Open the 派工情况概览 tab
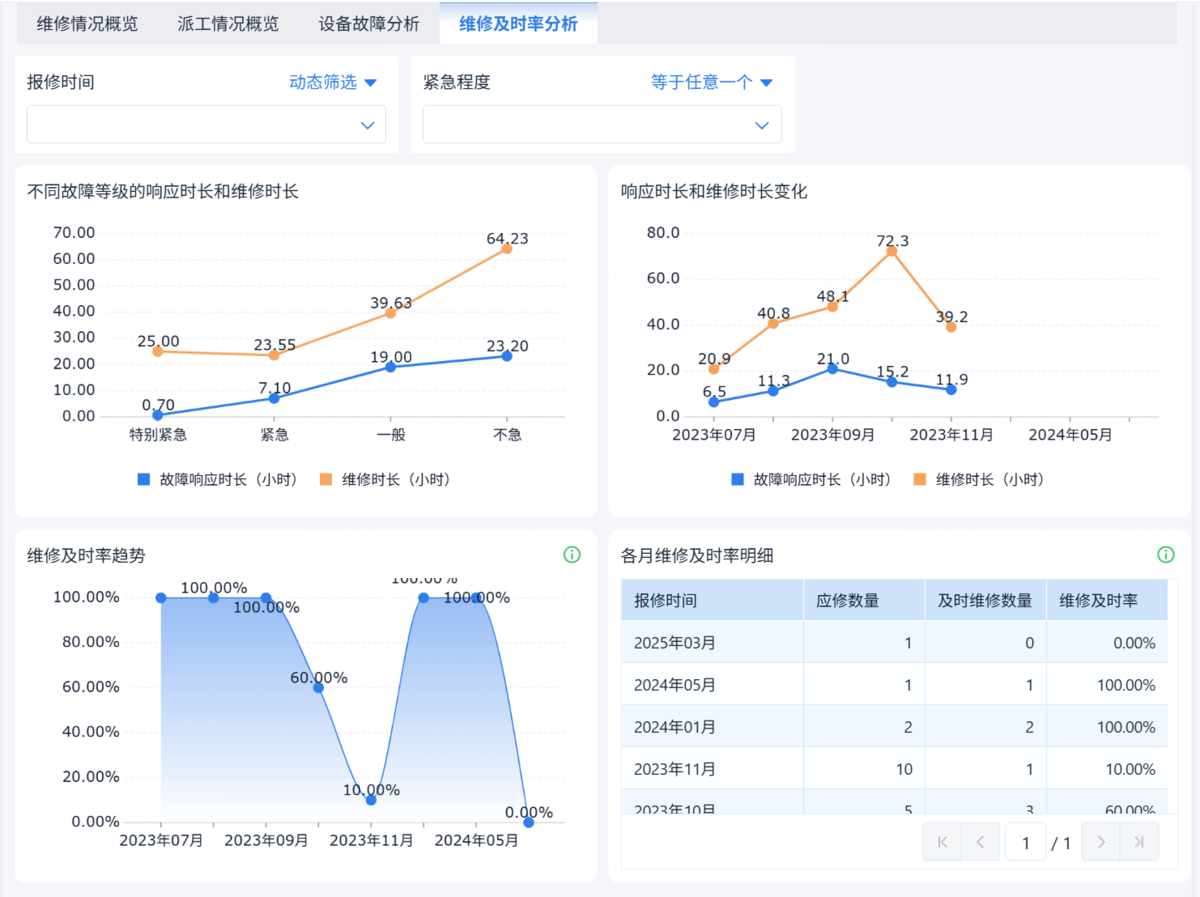Image resolution: width=1200 pixels, height=897 pixels. point(228,24)
